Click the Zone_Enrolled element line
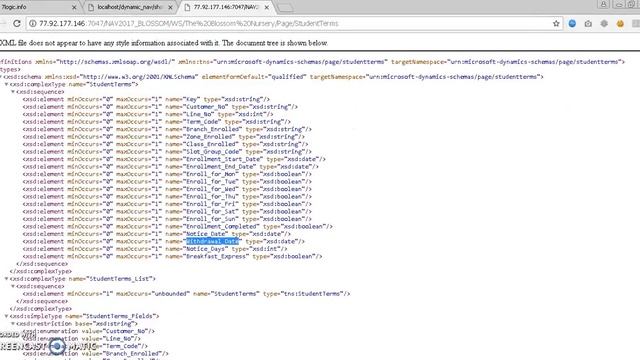The width and height of the screenshot is (640, 360). pyautogui.click(x=164, y=137)
